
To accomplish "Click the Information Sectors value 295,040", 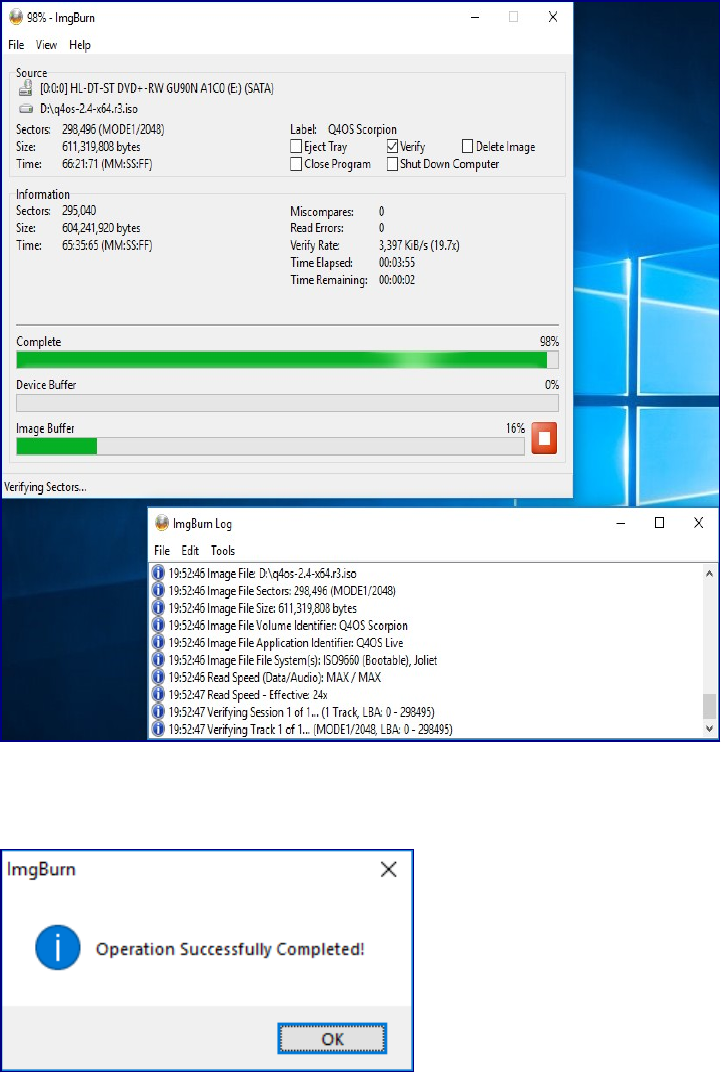I will [x=79, y=210].
